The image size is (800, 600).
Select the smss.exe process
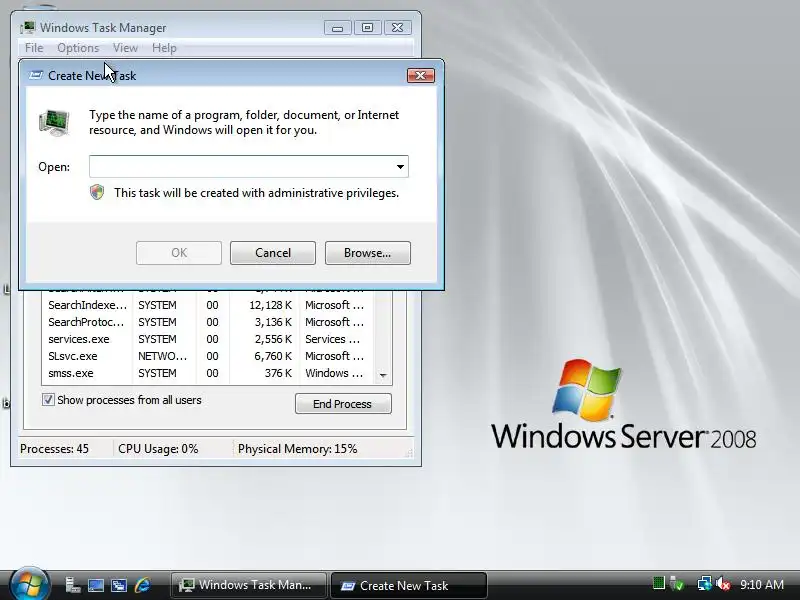71,373
